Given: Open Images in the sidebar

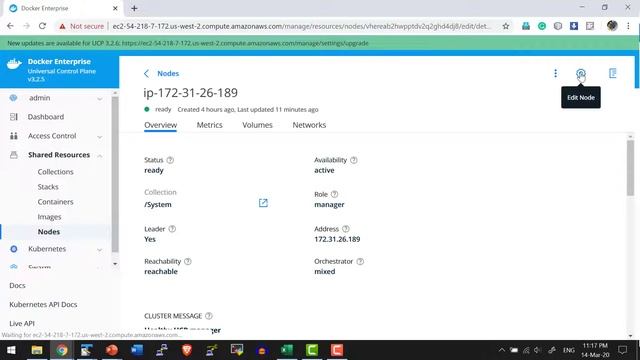Looking at the screenshot, I should coord(49,217).
